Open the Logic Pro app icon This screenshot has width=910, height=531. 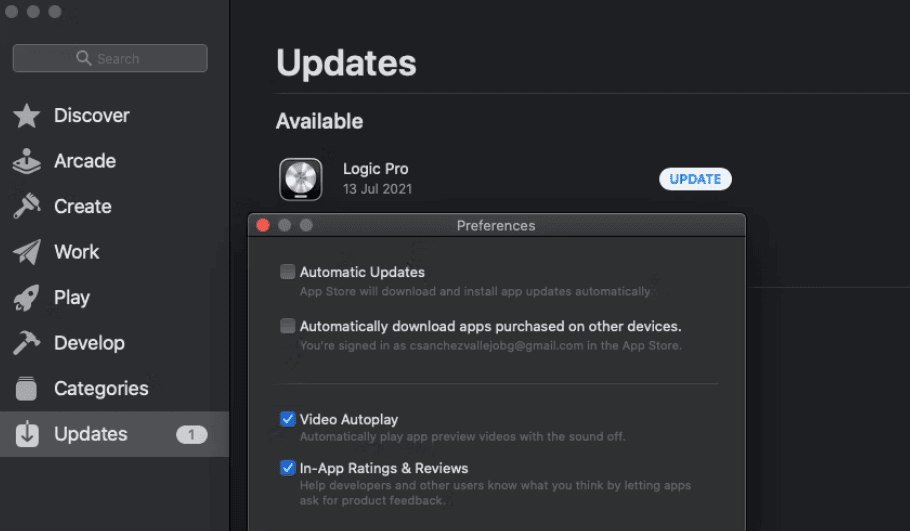click(x=301, y=179)
